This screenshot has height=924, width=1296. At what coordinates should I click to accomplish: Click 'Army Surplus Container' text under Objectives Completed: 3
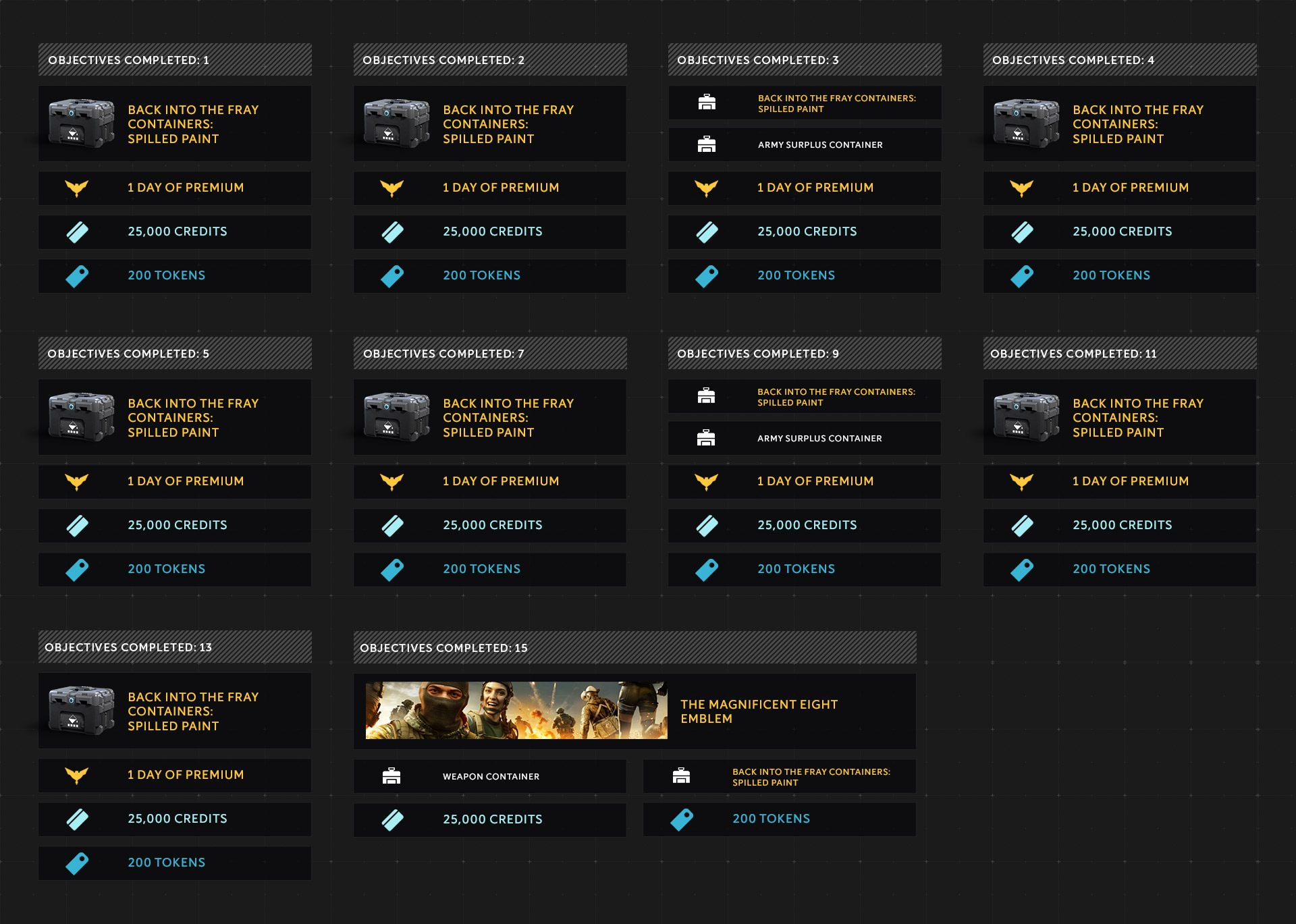pos(820,144)
